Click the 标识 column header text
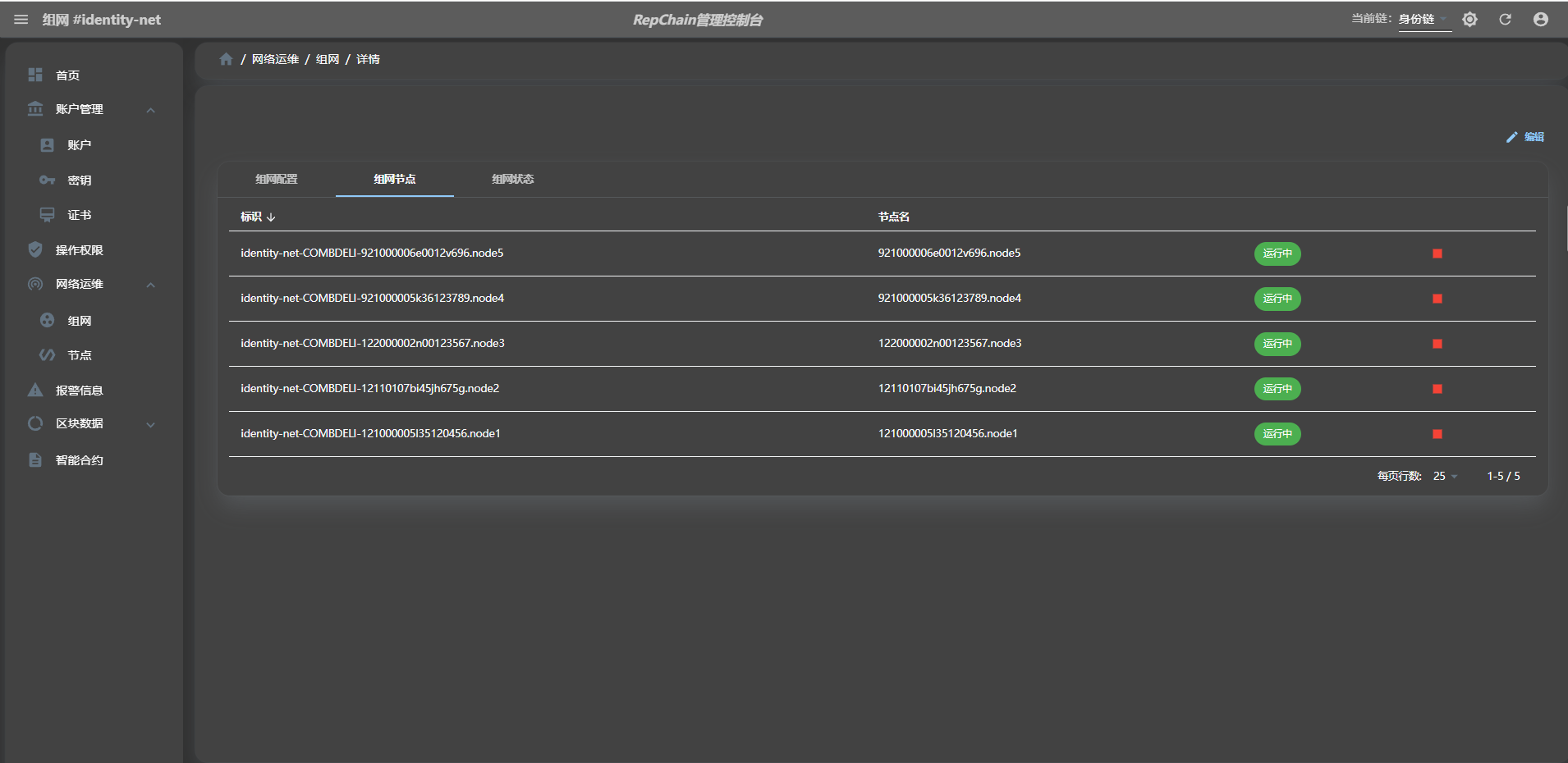 pyautogui.click(x=251, y=217)
